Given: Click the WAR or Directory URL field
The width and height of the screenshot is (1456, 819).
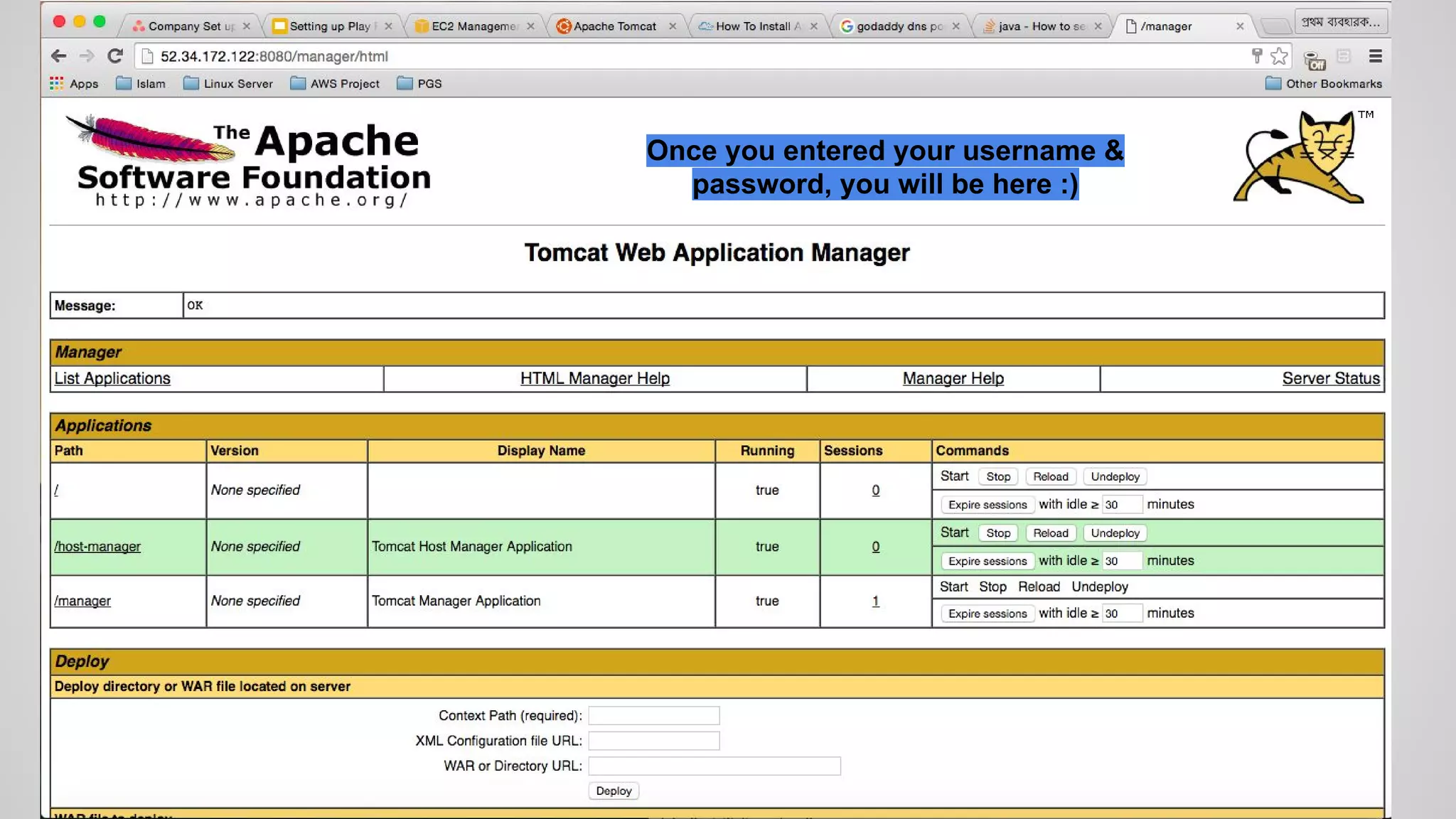Looking at the screenshot, I should [714, 766].
